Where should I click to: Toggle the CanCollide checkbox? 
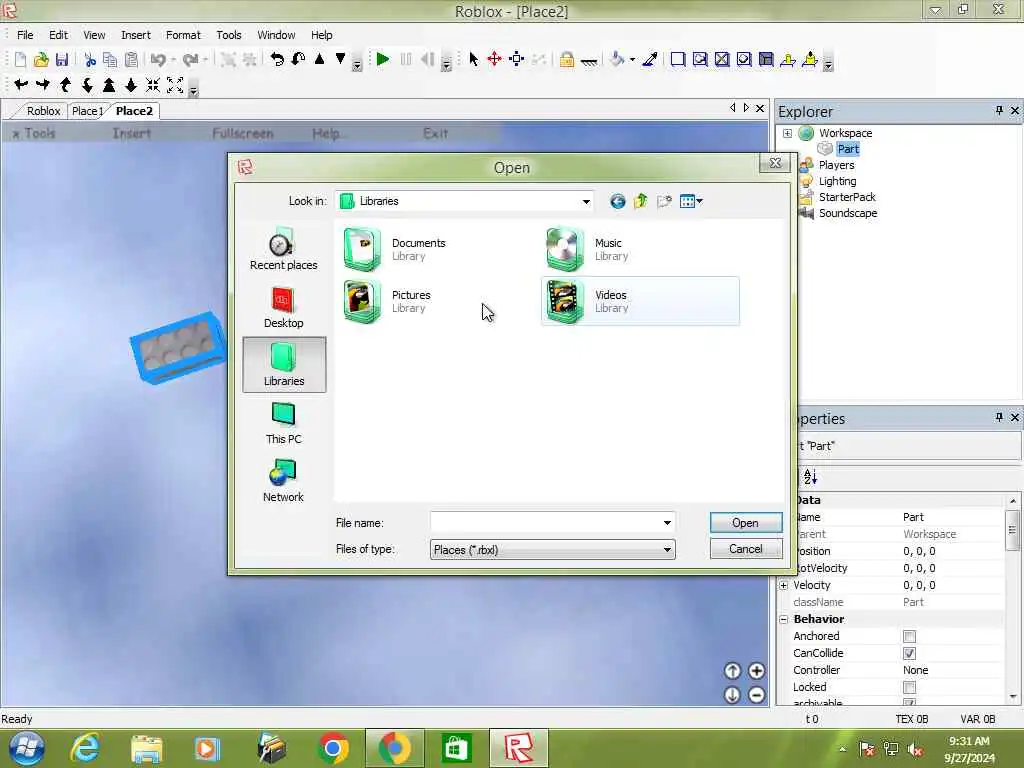(909, 653)
